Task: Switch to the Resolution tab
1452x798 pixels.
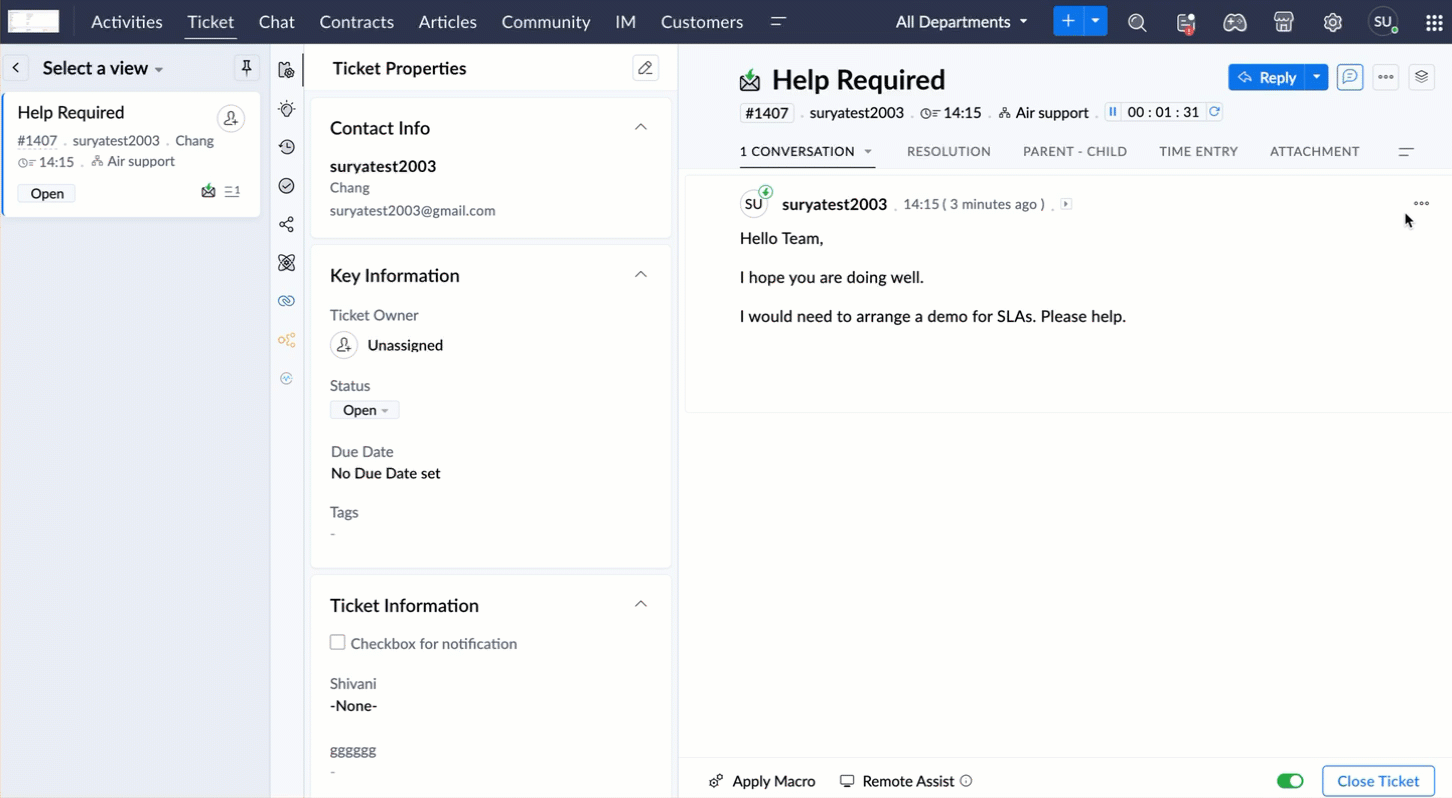Action: tap(949, 151)
